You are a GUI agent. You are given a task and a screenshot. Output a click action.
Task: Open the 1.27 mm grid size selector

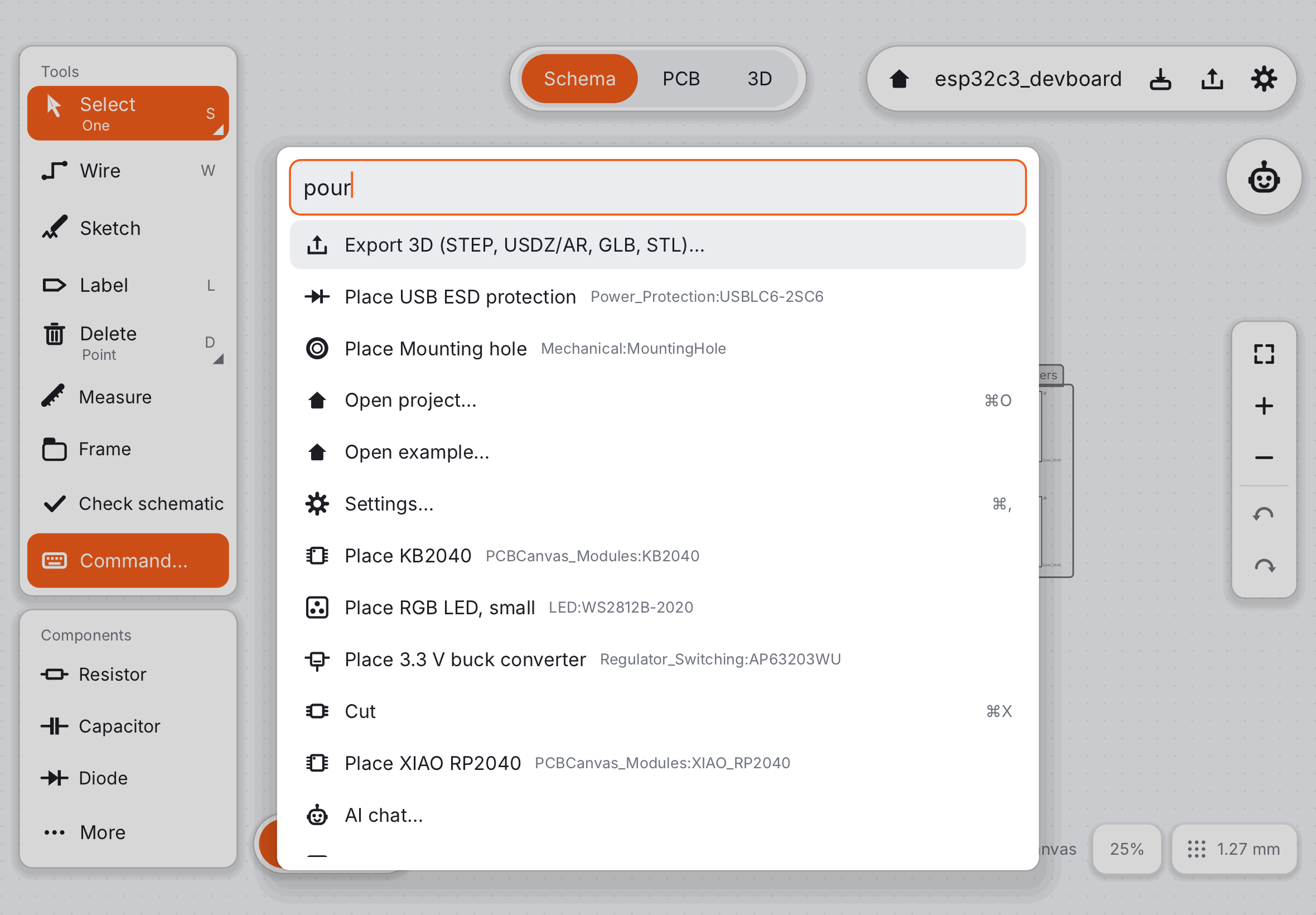point(1234,849)
